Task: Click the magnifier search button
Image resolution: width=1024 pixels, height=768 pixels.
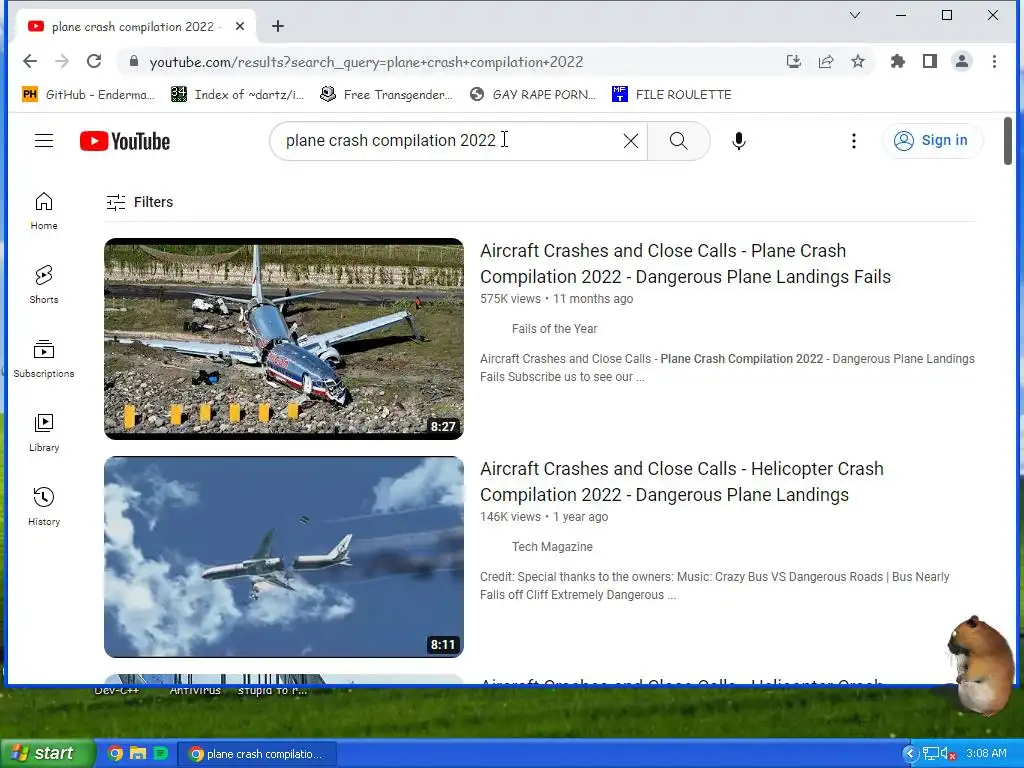Action: (x=679, y=140)
